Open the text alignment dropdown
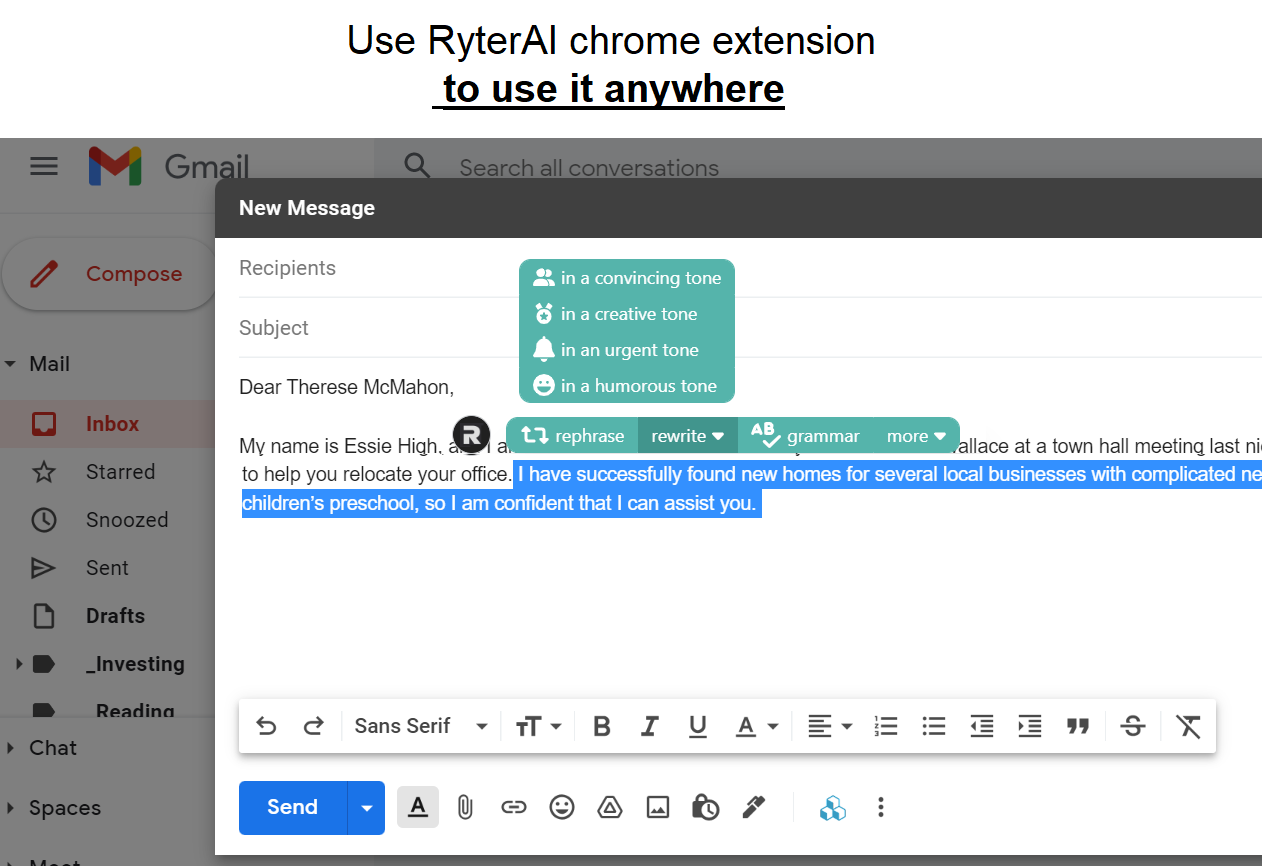Screen dimensions: 1270x866 click(x=830, y=726)
